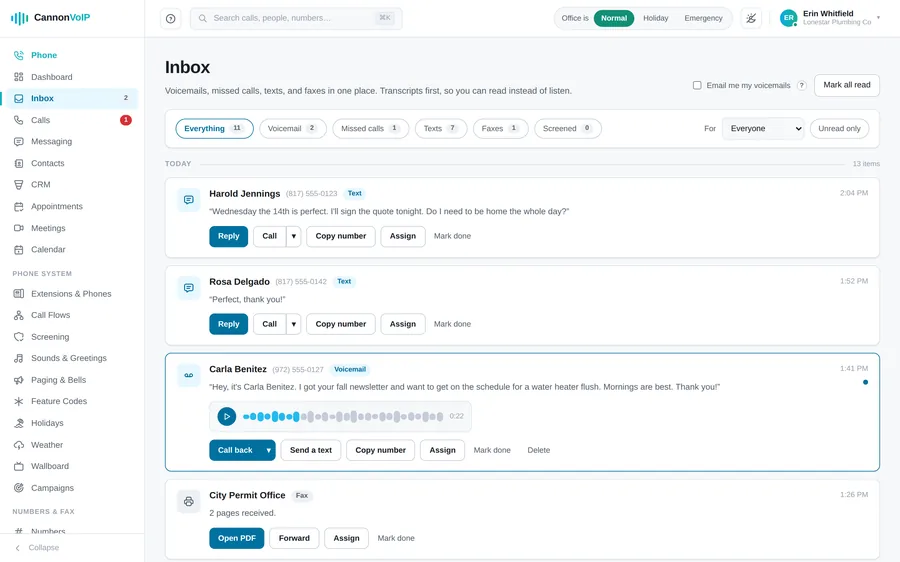Open PDF from City Permit Office
This screenshot has width=900, height=562.
coord(236,538)
